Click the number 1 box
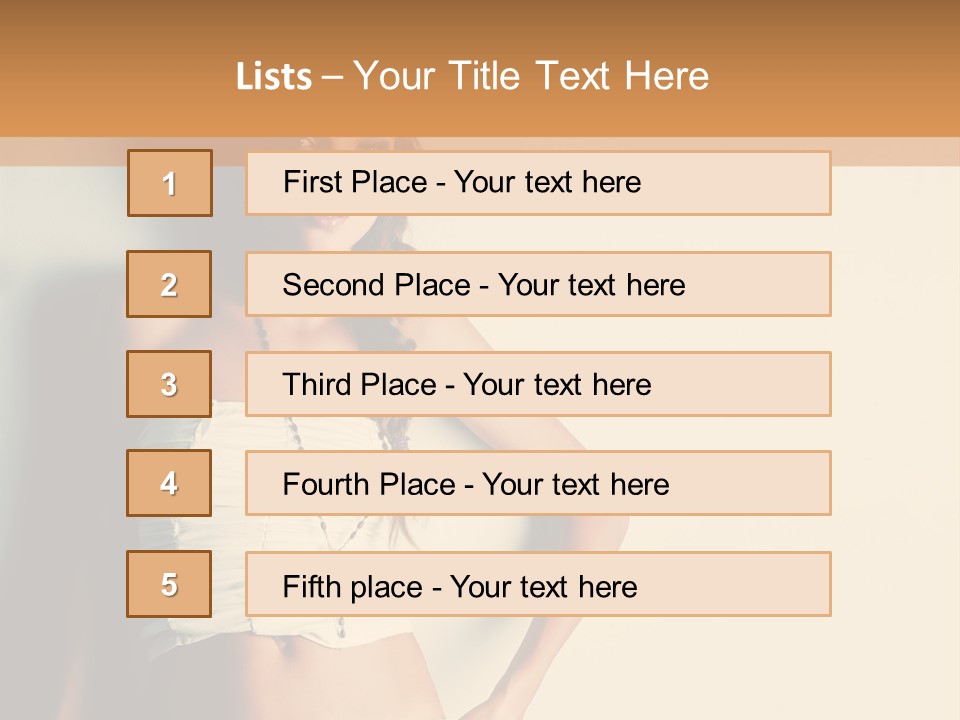 [x=170, y=183]
